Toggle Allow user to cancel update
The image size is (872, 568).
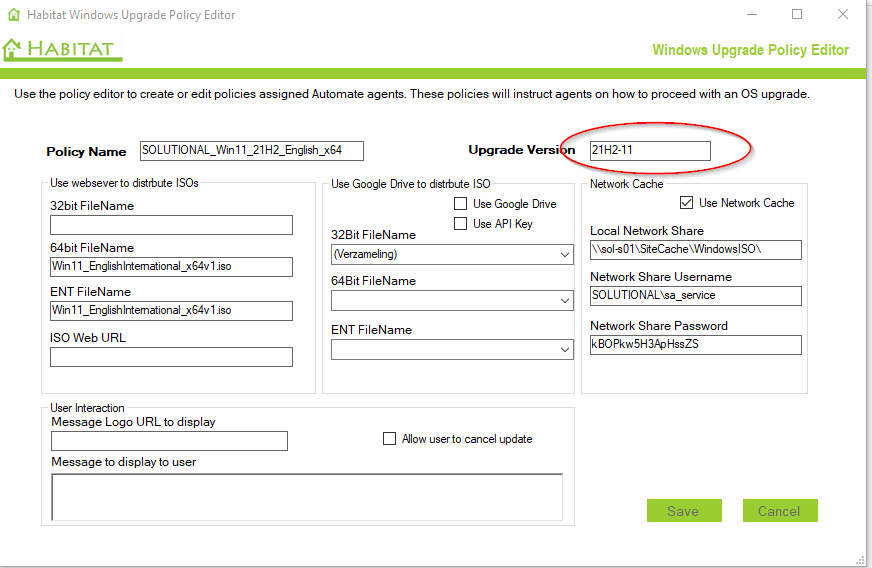tap(390, 439)
